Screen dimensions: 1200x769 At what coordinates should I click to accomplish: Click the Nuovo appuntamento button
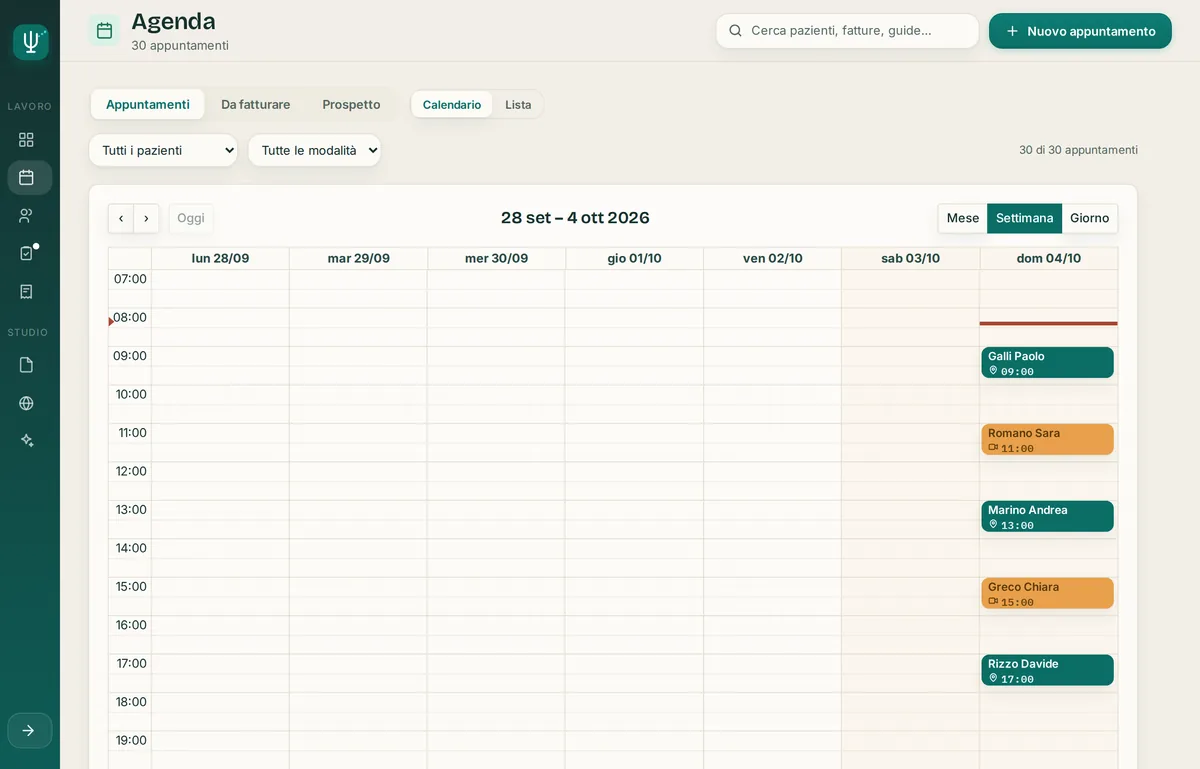(1080, 31)
